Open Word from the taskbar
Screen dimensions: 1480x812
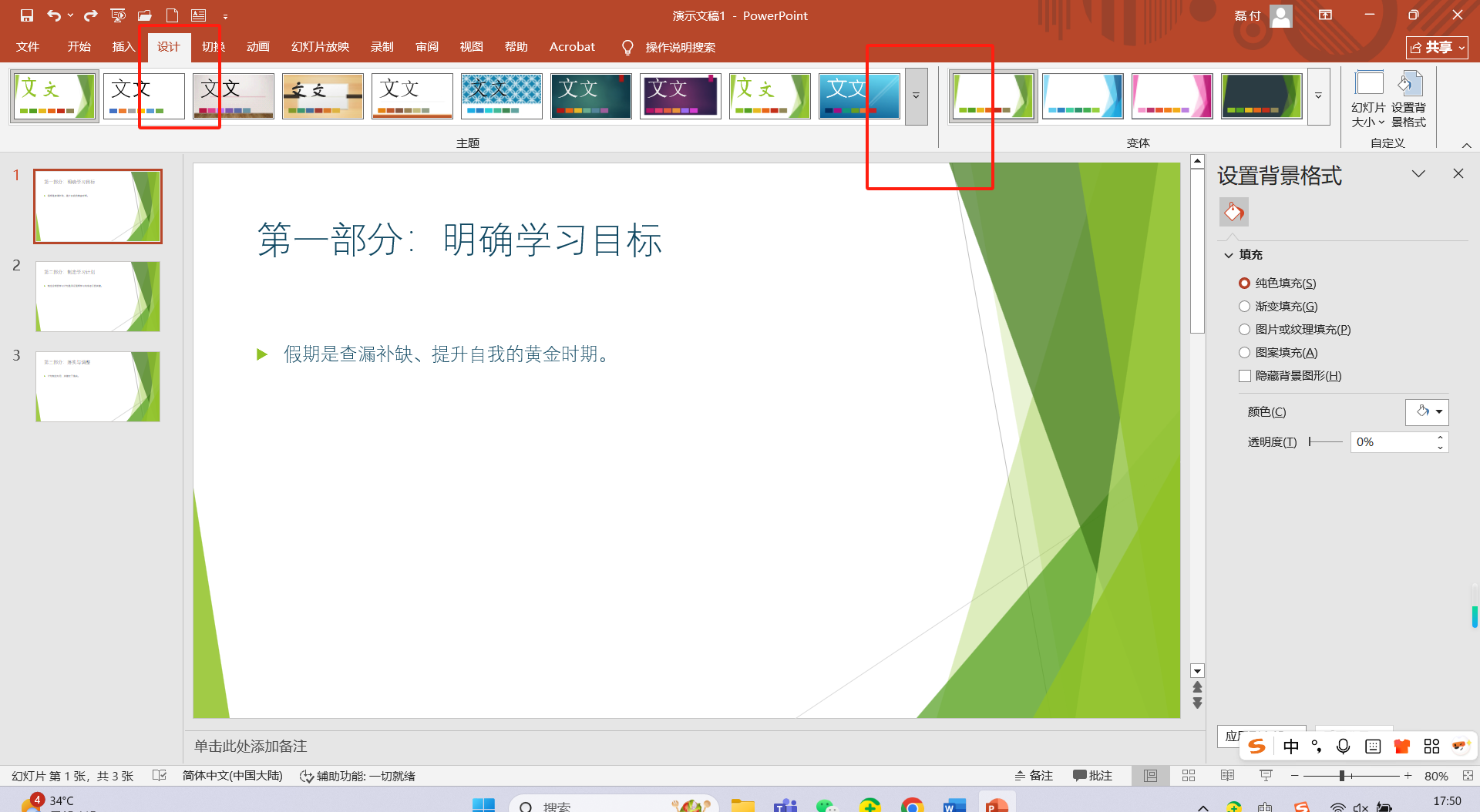(x=954, y=806)
